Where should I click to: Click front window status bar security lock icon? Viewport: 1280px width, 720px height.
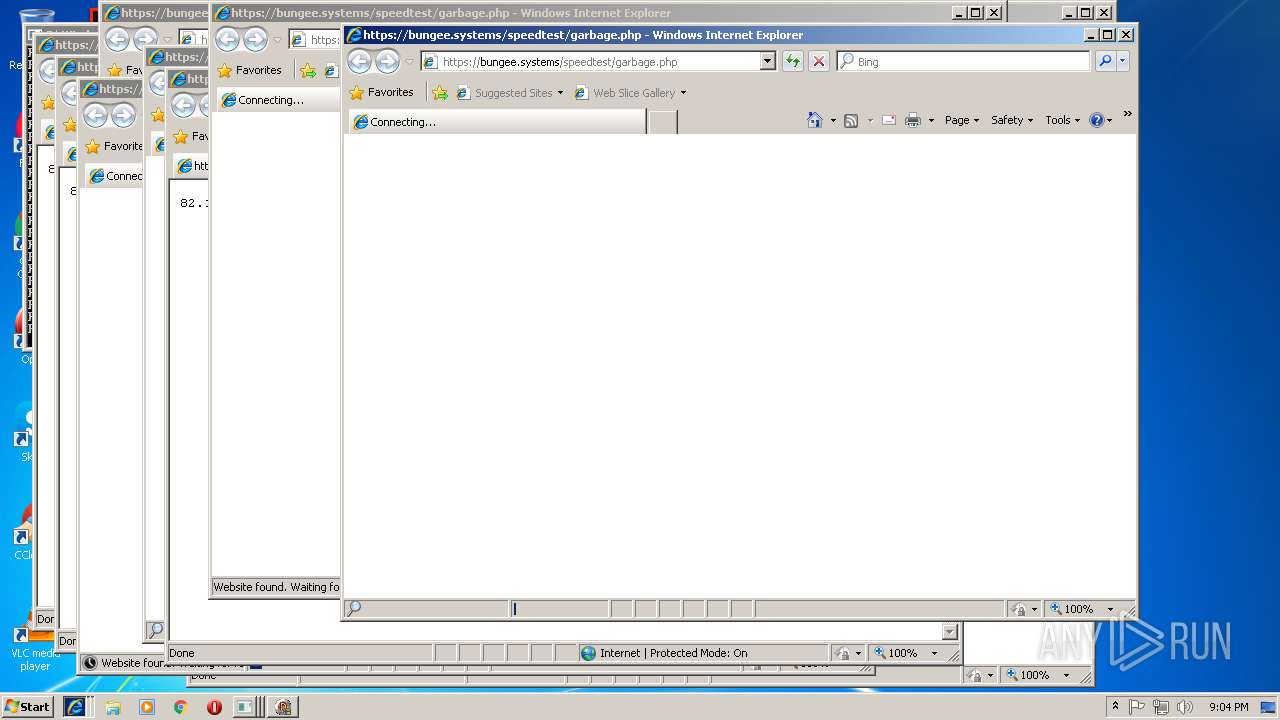1019,609
